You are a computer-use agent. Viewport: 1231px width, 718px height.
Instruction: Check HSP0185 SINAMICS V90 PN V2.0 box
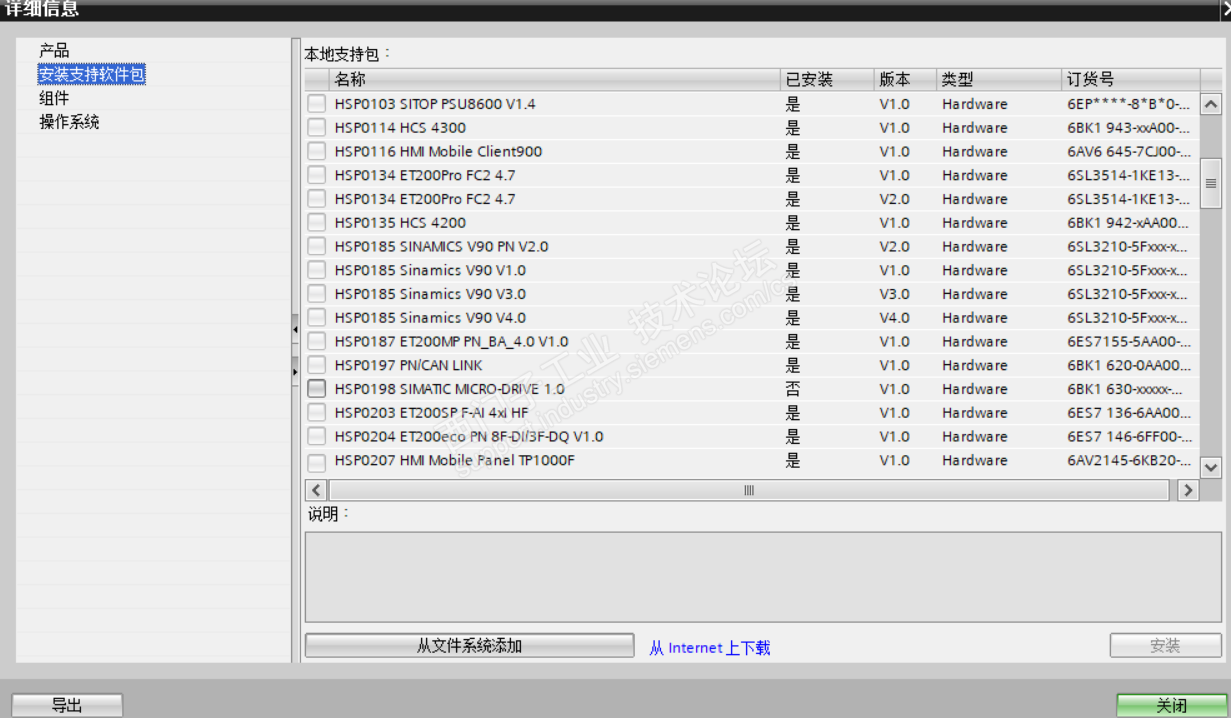click(317, 247)
